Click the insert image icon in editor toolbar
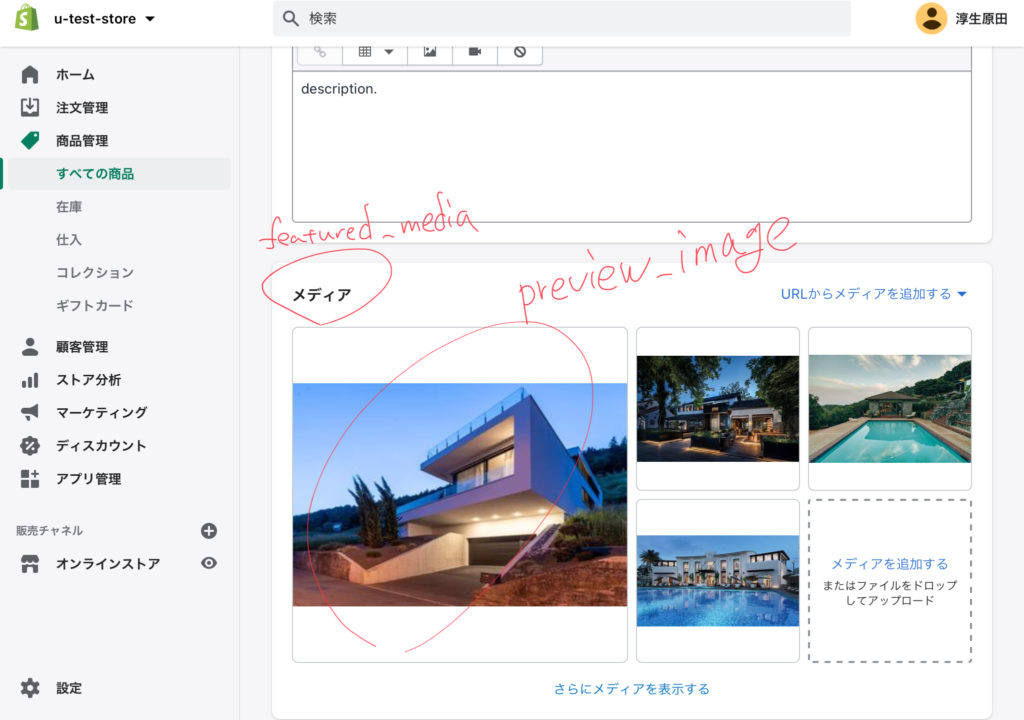This screenshot has width=1024, height=720. [x=430, y=52]
